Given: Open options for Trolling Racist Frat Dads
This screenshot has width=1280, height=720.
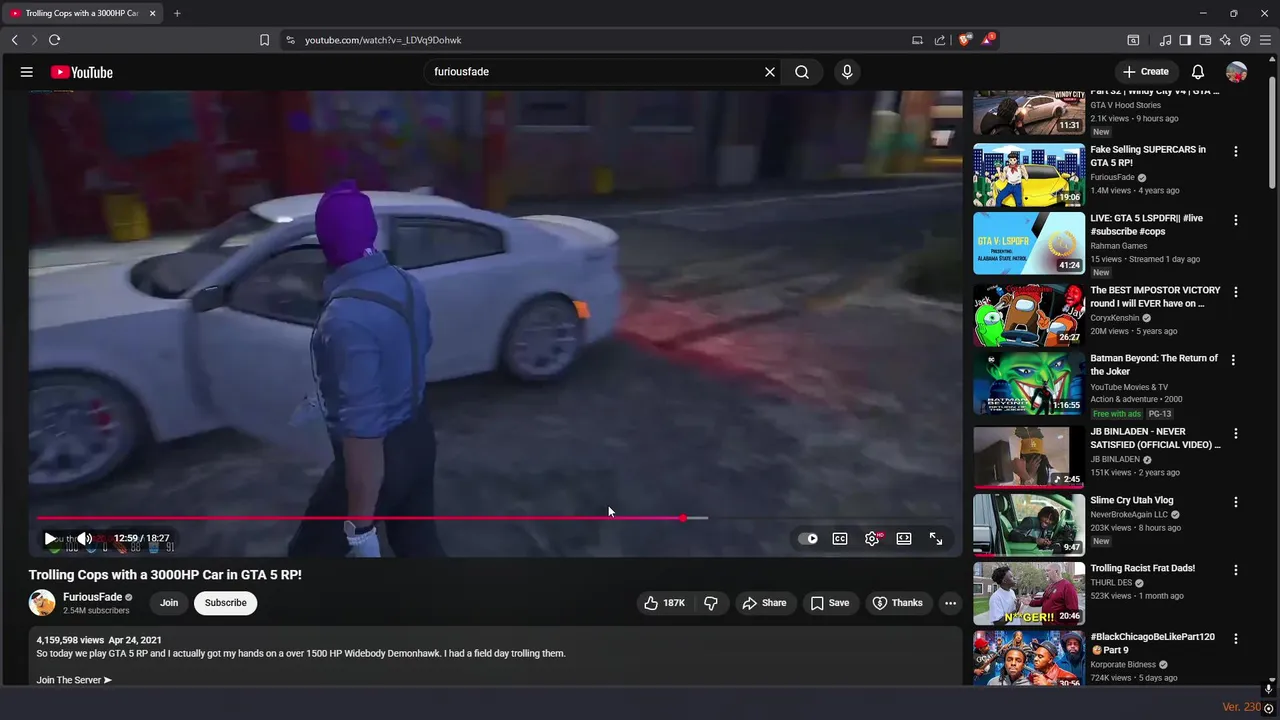Looking at the screenshot, I should pyautogui.click(x=1236, y=570).
